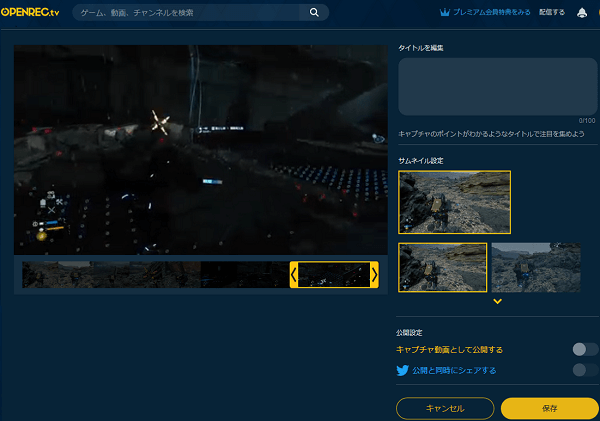600x421 pixels.
Task: Open the 配信する streaming link
Action: (x=552, y=12)
